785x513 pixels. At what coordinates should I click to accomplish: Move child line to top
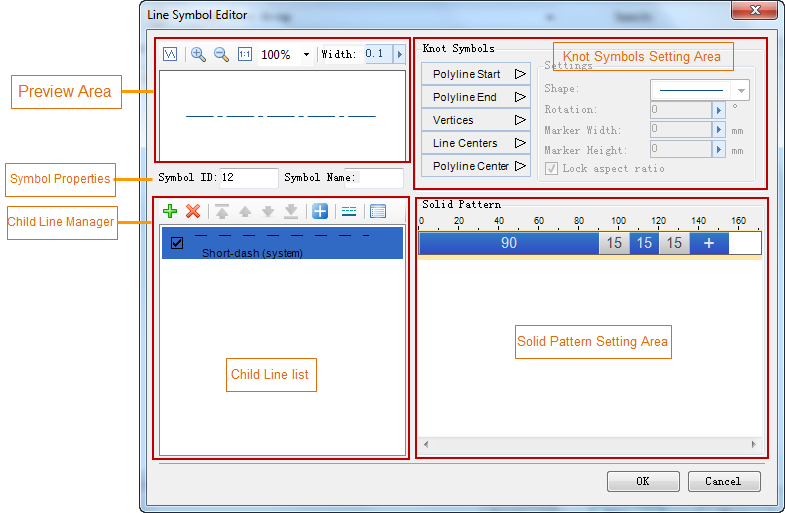[222, 211]
